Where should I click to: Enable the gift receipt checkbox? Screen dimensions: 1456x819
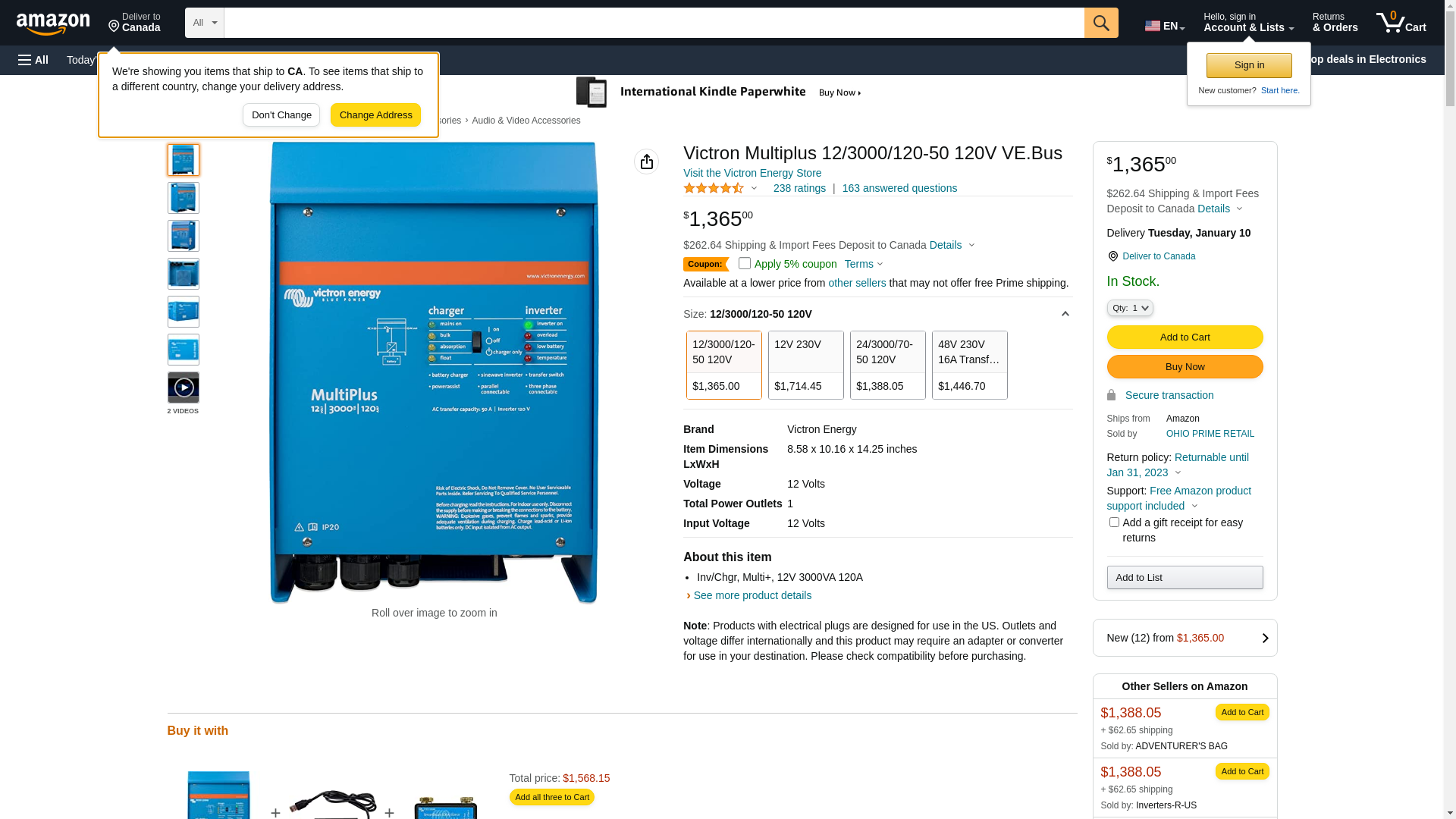point(1114,522)
